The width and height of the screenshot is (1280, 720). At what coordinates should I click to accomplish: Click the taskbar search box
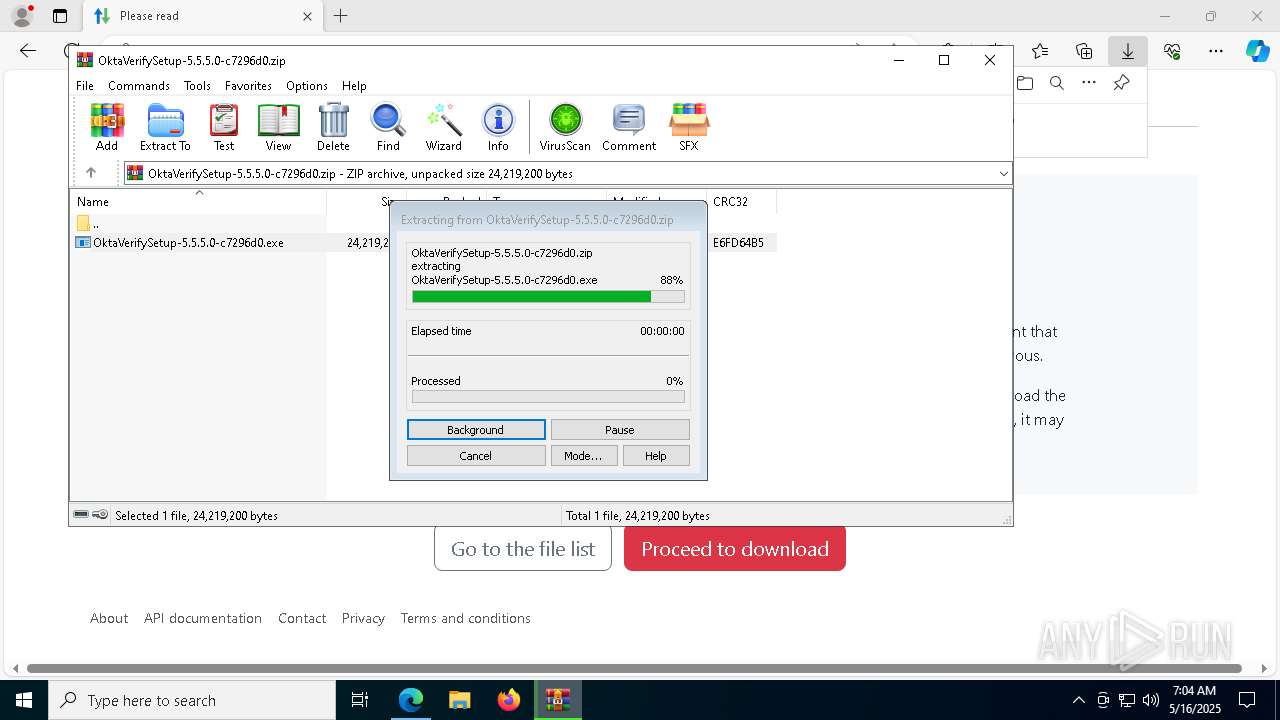(x=192, y=700)
